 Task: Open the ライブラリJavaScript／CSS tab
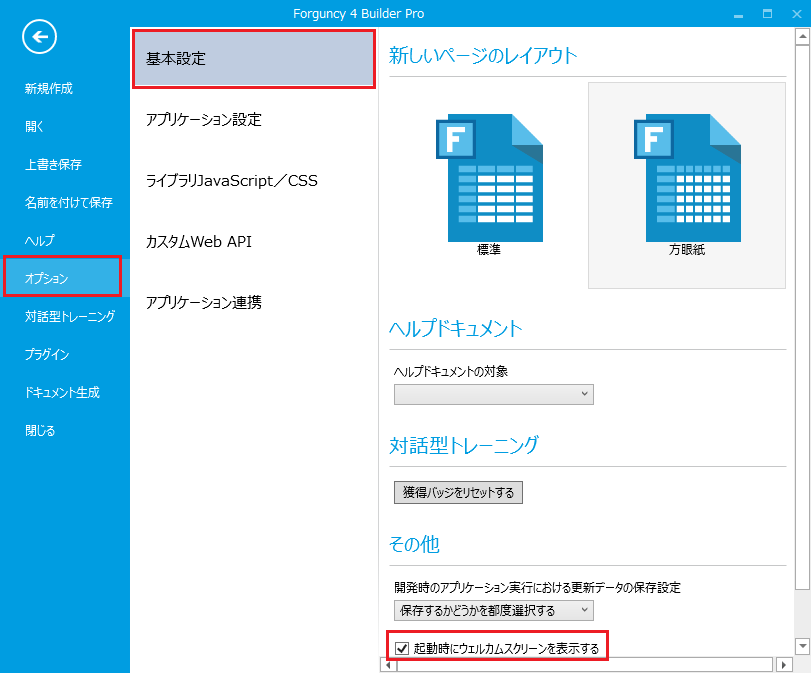pos(231,181)
